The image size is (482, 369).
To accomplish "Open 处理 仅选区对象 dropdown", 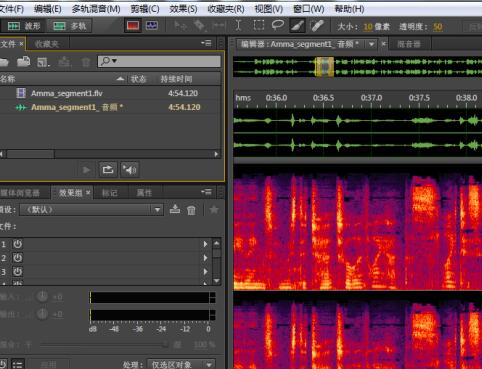I will click(181, 364).
